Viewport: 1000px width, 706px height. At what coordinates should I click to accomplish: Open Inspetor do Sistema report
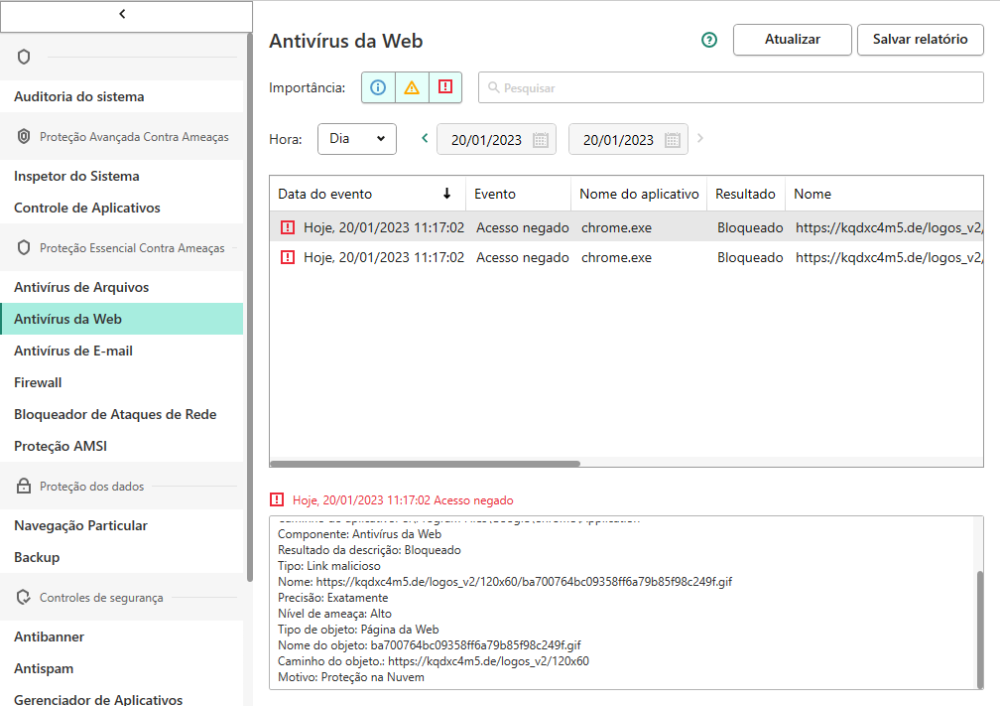tap(121, 176)
